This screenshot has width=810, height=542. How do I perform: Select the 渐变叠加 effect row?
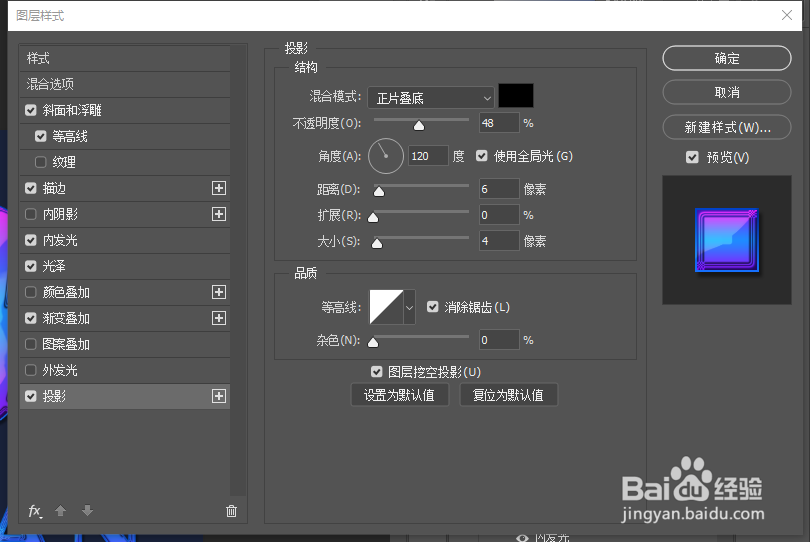pos(124,318)
